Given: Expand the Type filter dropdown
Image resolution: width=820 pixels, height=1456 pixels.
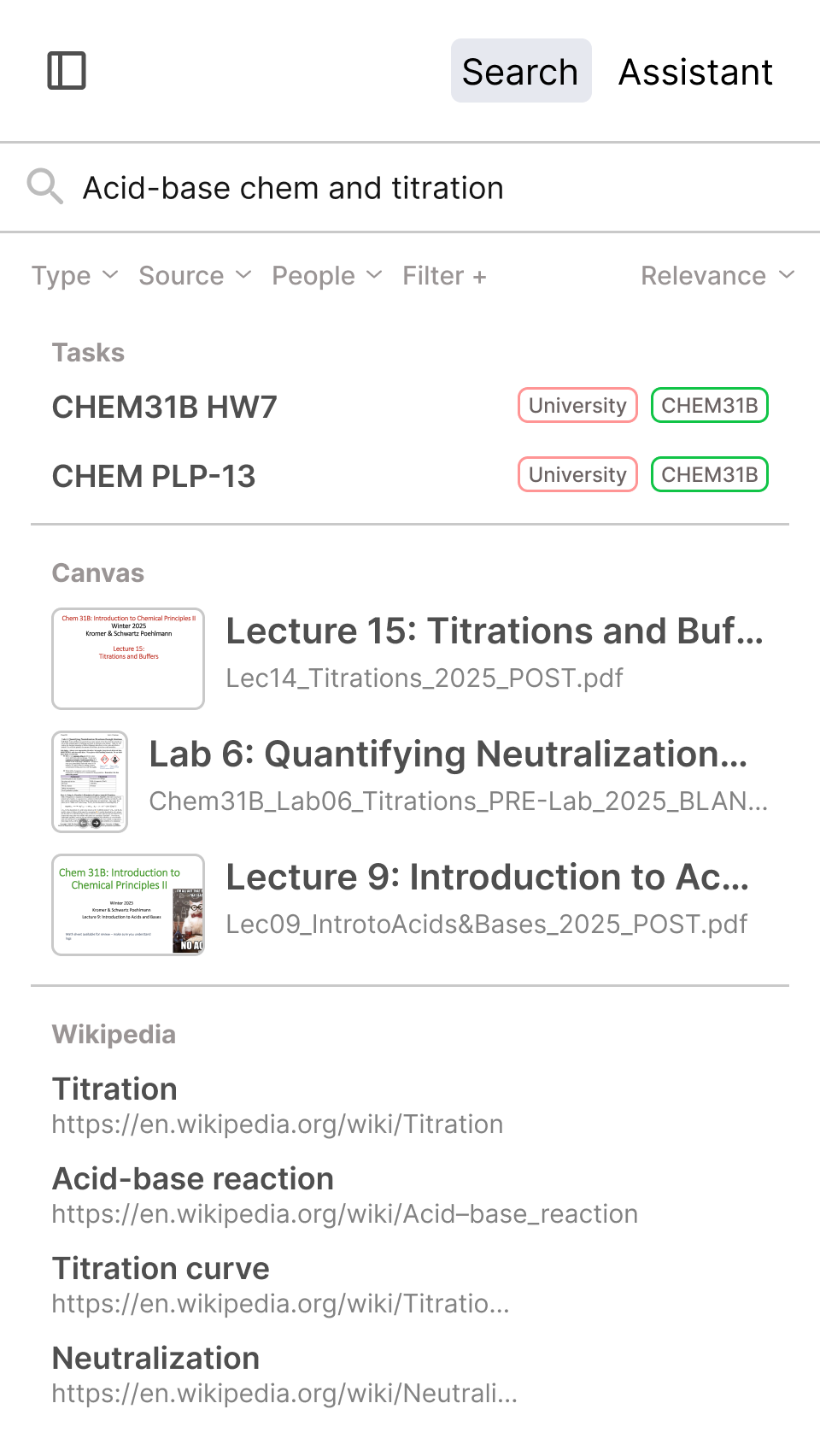Looking at the screenshot, I should click(74, 276).
